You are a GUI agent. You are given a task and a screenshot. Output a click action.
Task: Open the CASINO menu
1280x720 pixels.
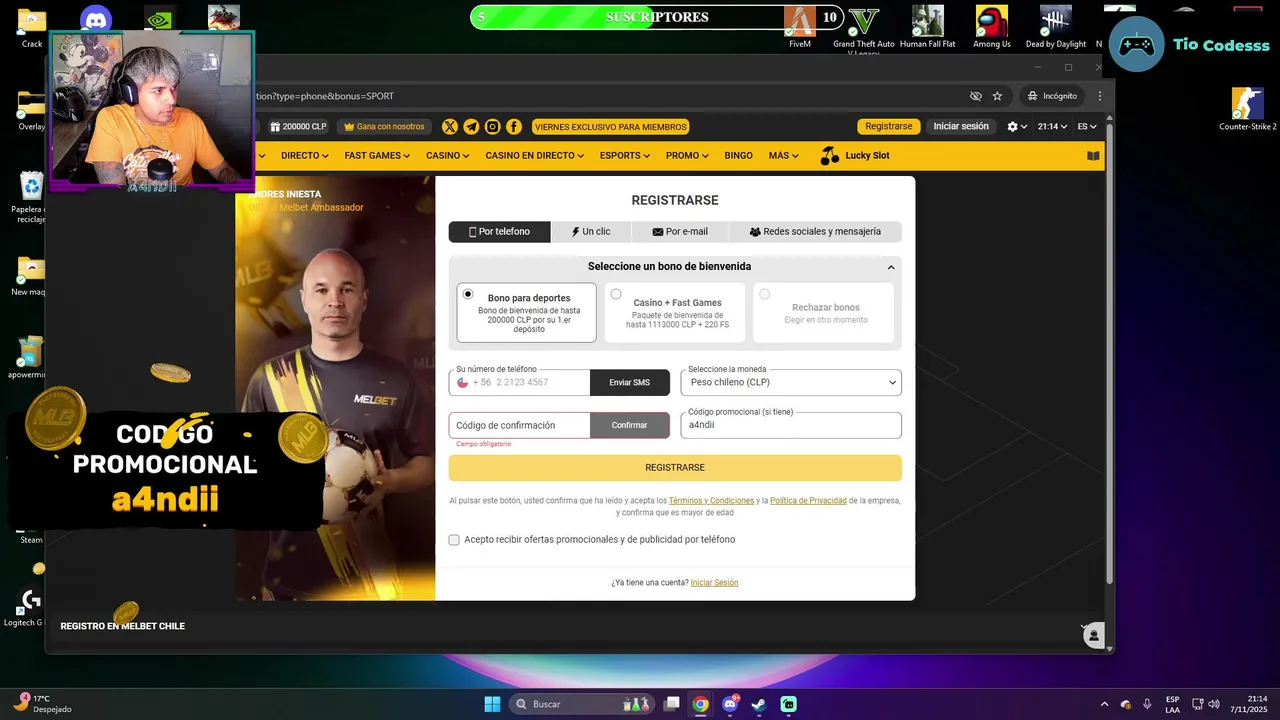(x=449, y=156)
